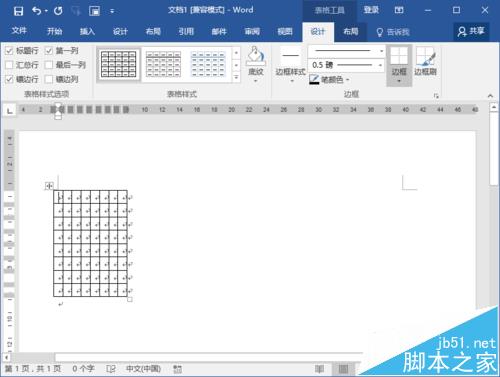This screenshot has width=500, height=377.
Task: Expand the table styles gallery More arrow
Action: point(236,78)
